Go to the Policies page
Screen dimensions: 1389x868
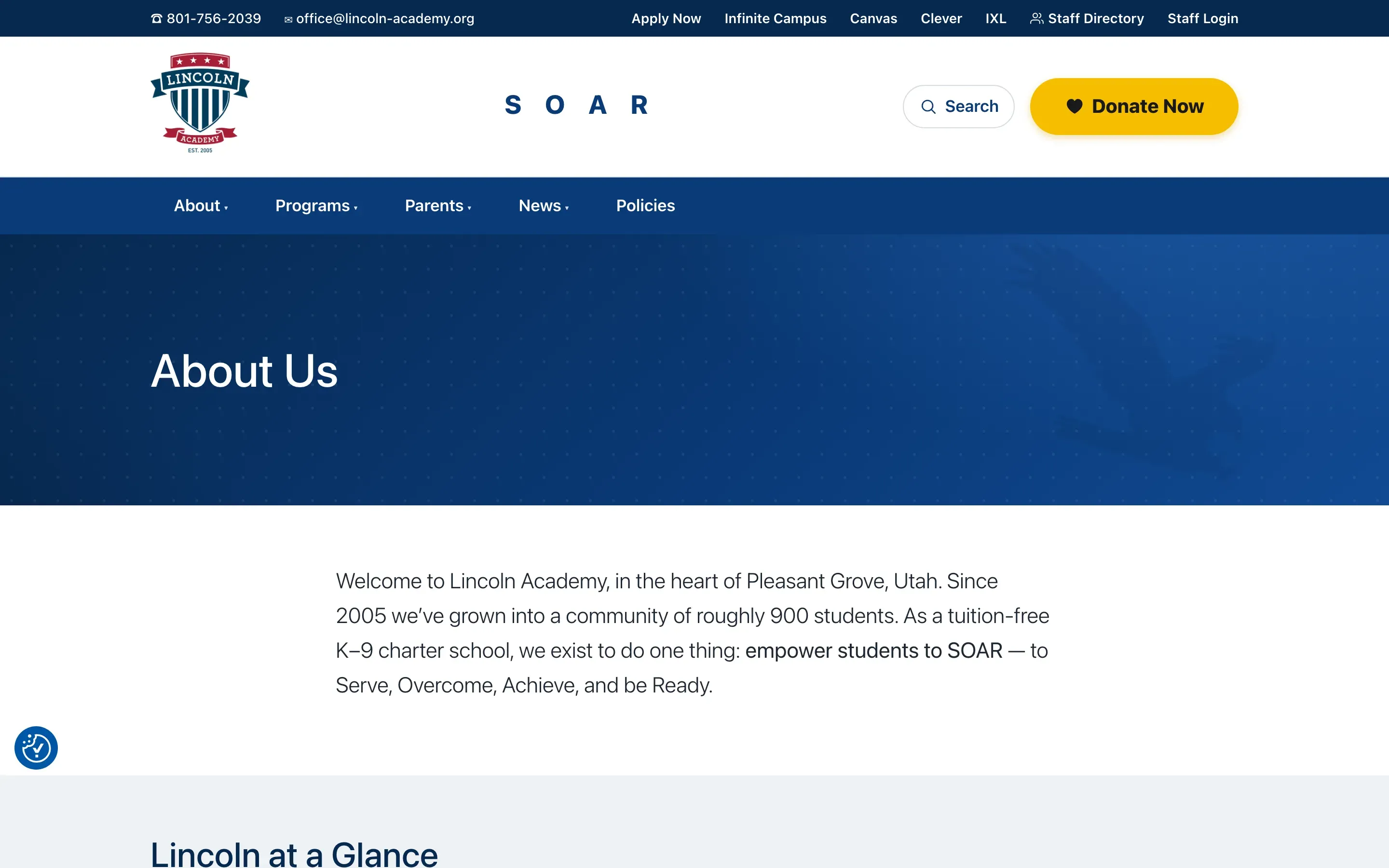click(x=645, y=205)
